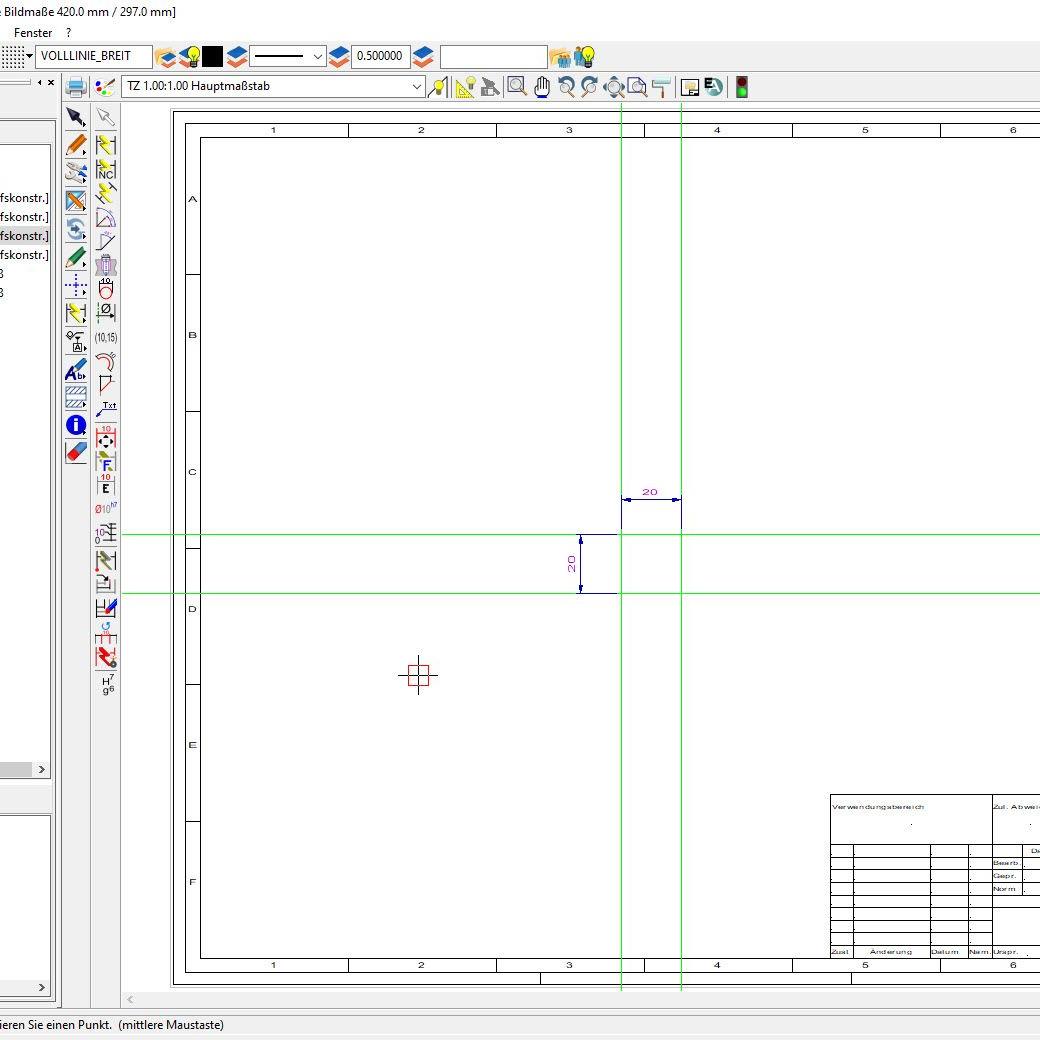1040x1040 pixels.
Task: Click the zoom window magnifier icon
Action: click(x=516, y=87)
